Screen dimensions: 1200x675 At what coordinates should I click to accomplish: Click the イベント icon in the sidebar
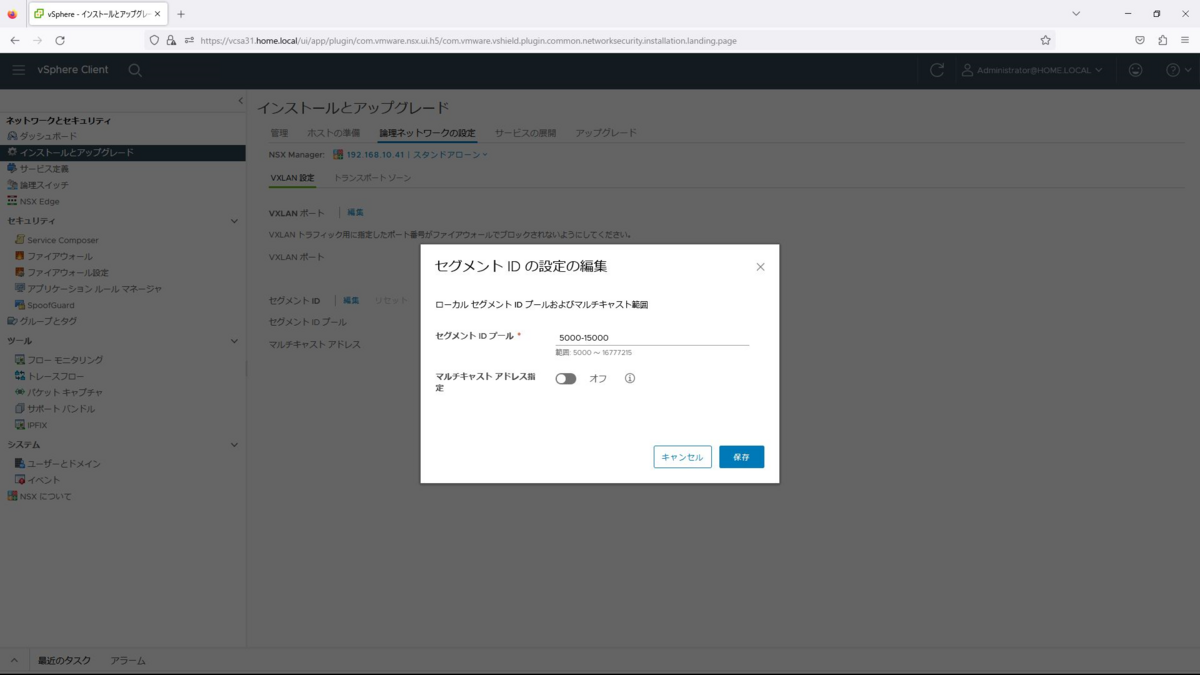click(x=20, y=480)
